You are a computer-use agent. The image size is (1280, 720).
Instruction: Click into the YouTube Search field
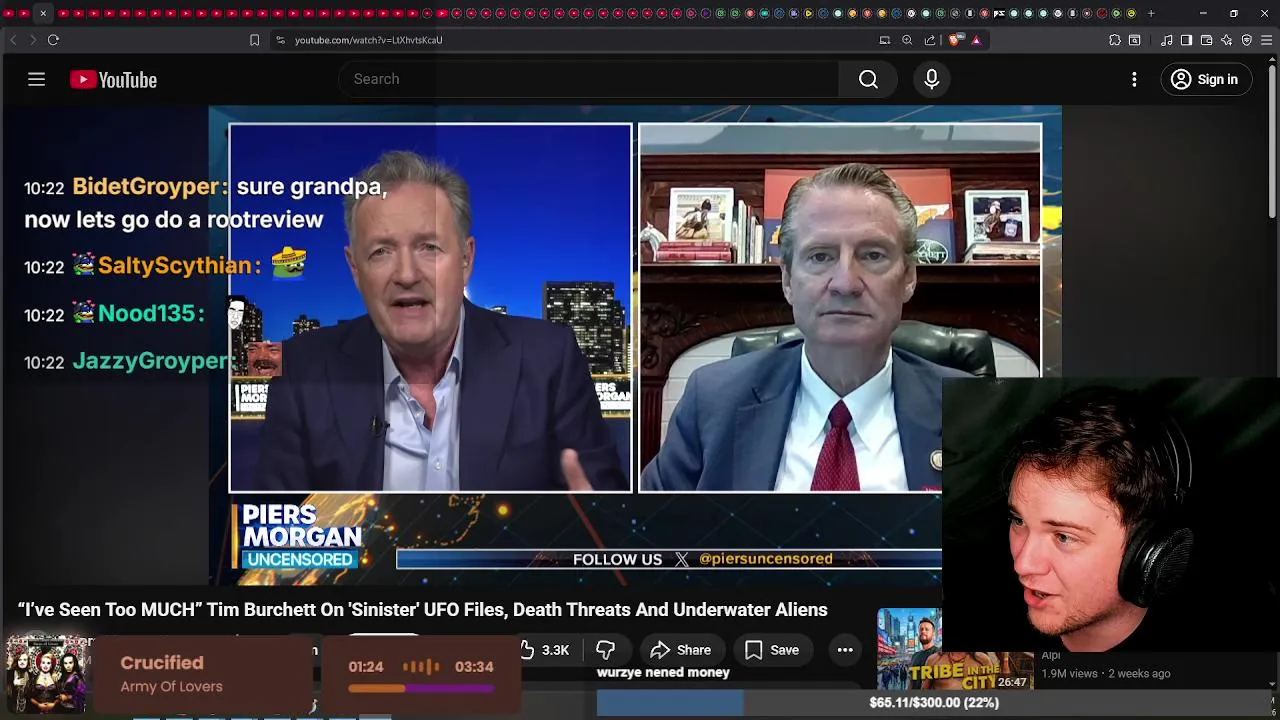pos(590,79)
